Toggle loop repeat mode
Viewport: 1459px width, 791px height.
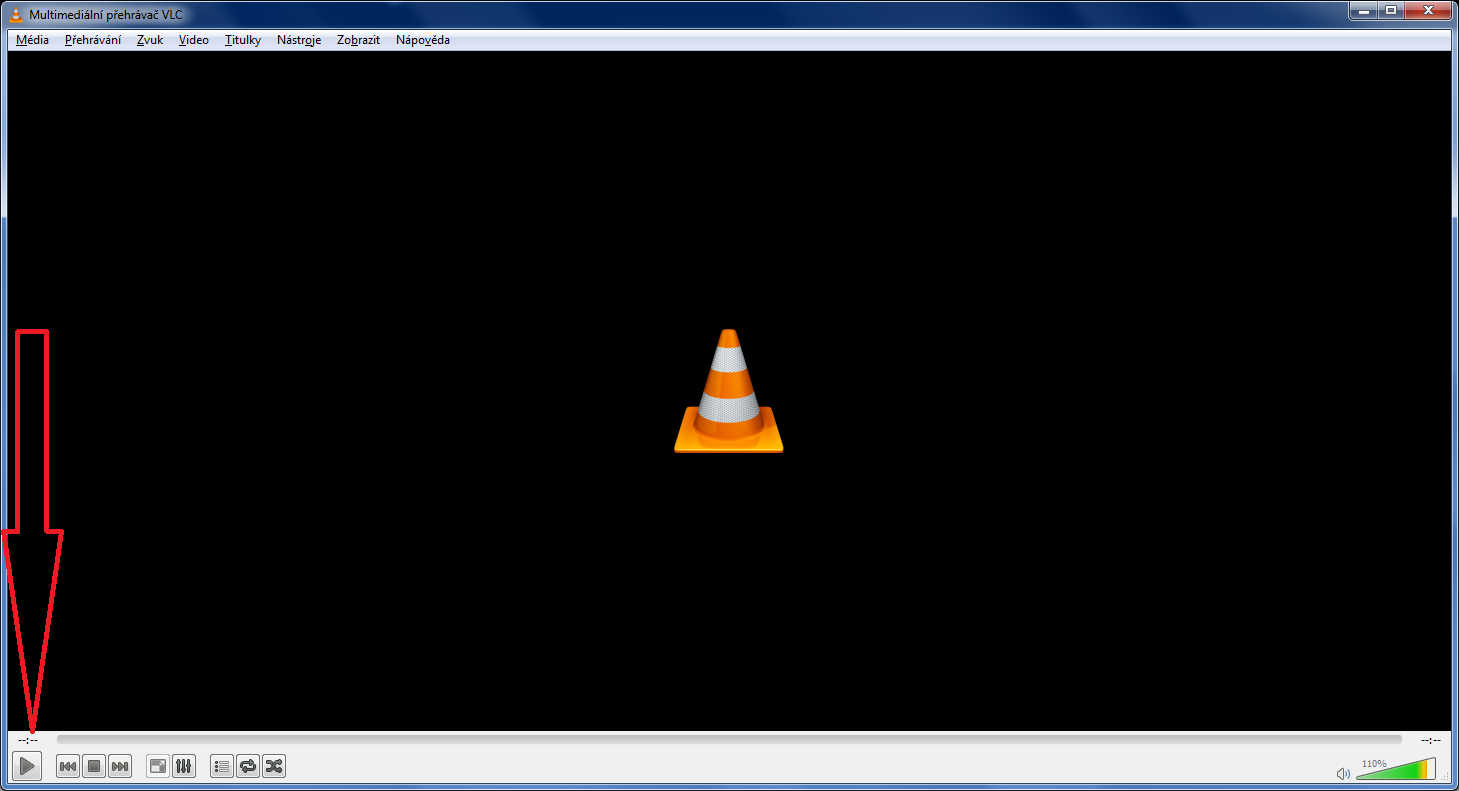248,767
